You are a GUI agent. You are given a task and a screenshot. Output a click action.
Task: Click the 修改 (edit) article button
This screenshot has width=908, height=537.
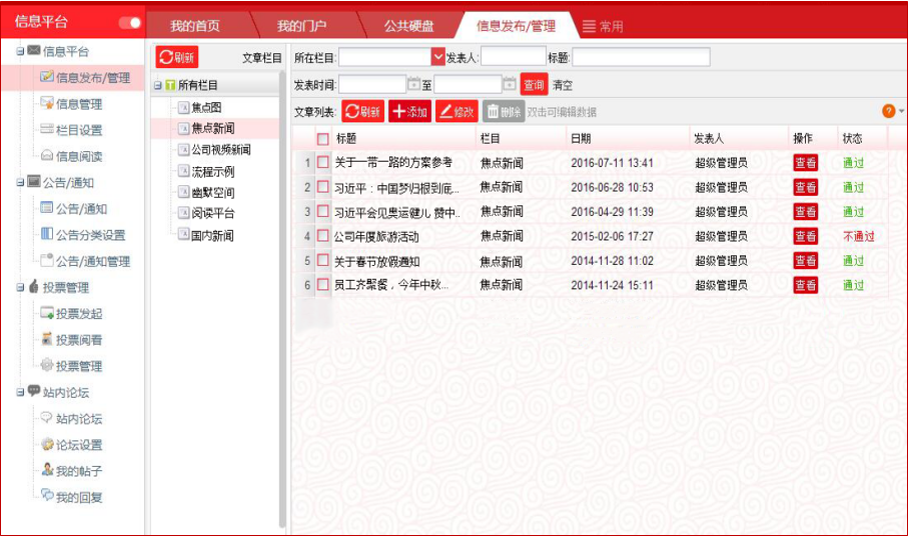pos(456,112)
